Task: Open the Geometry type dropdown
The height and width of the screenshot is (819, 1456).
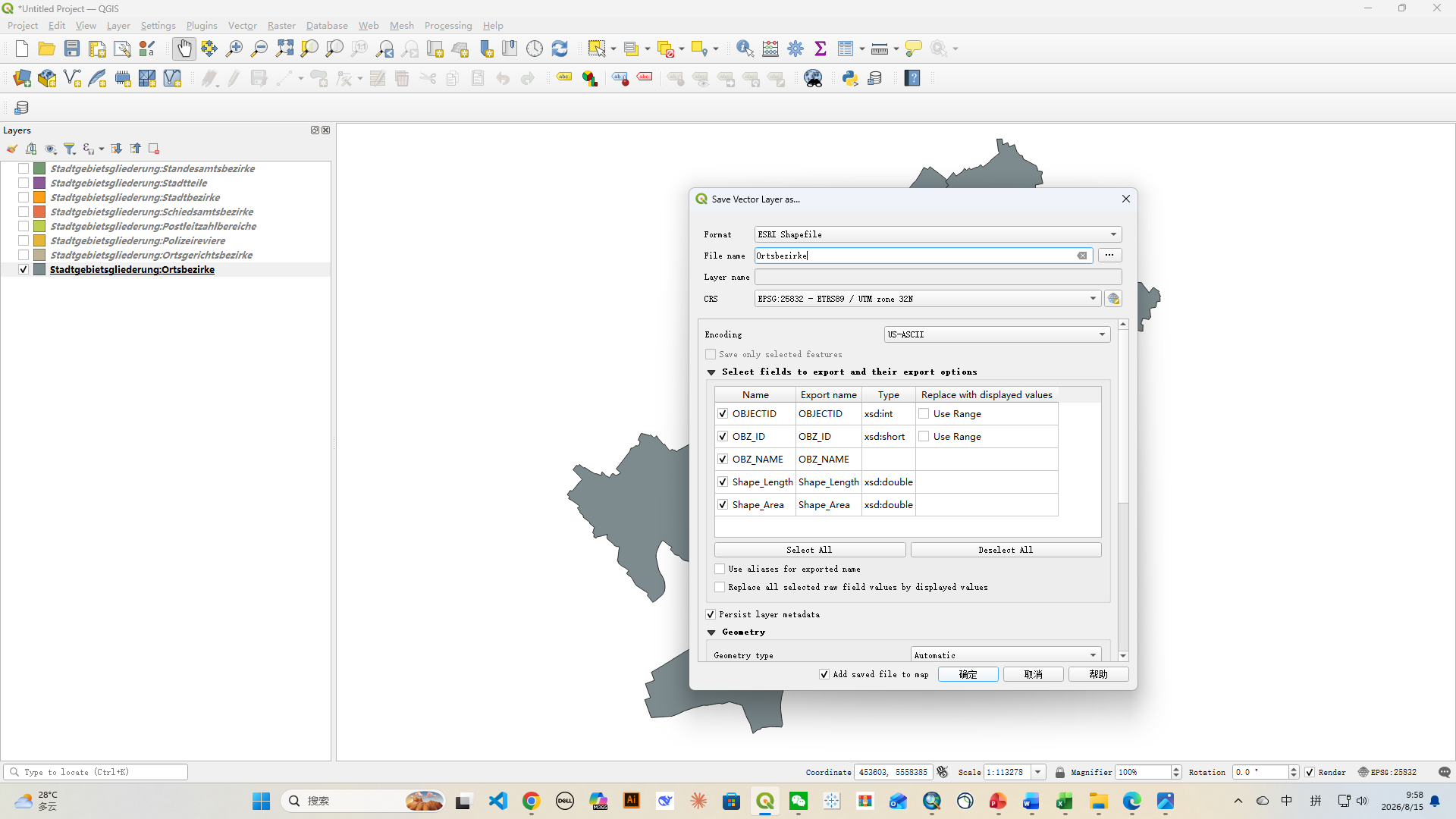Action: tap(1006, 654)
